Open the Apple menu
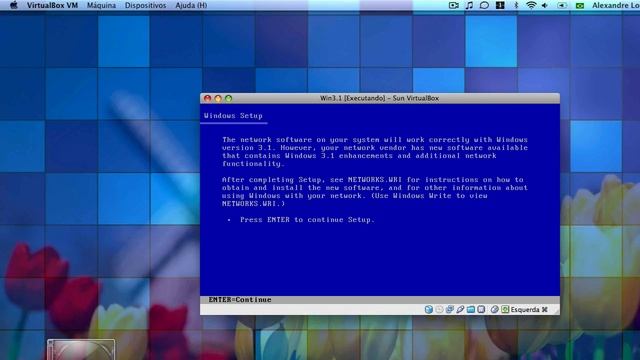Image resolution: width=640 pixels, height=360 pixels. [x=13, y=5]
